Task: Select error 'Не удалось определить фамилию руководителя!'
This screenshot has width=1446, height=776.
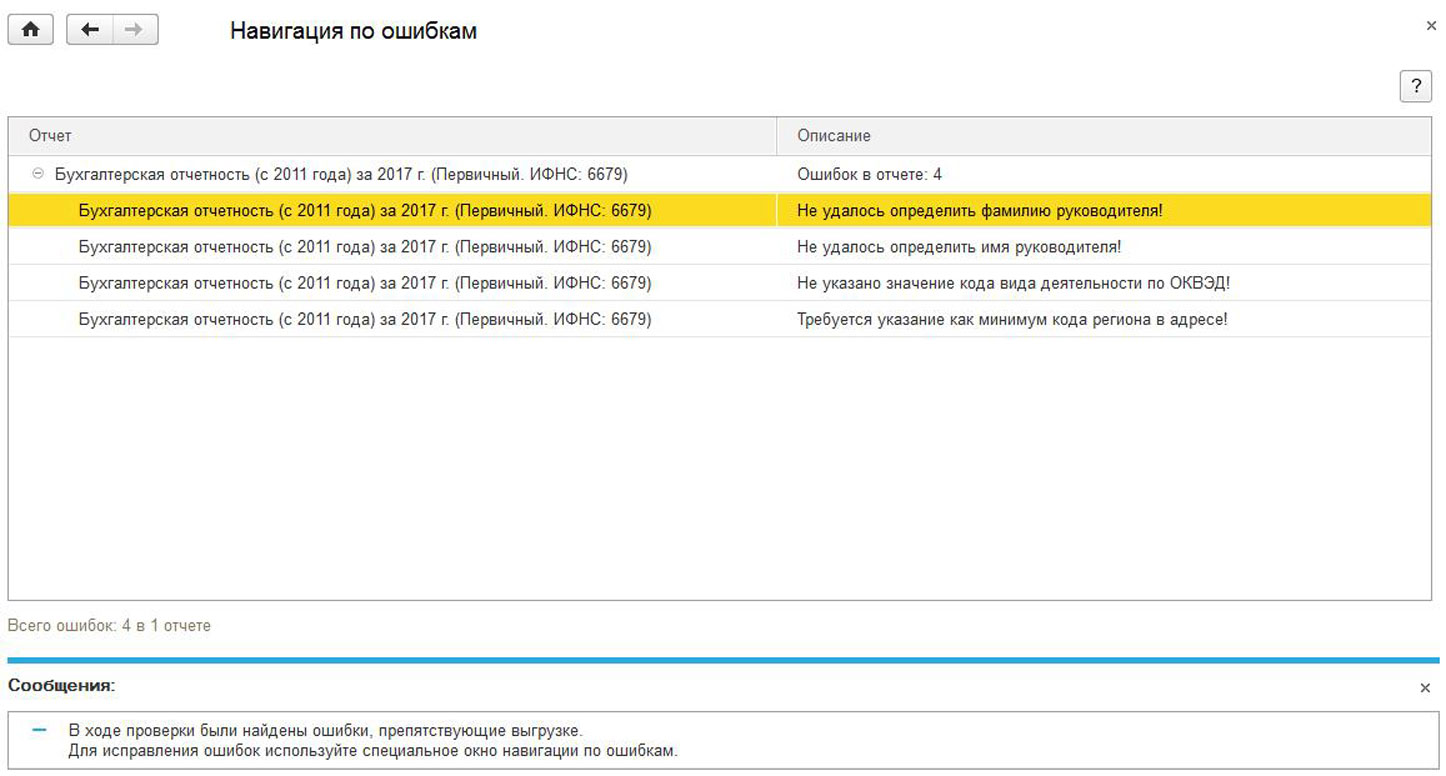Action: point(979,211)
